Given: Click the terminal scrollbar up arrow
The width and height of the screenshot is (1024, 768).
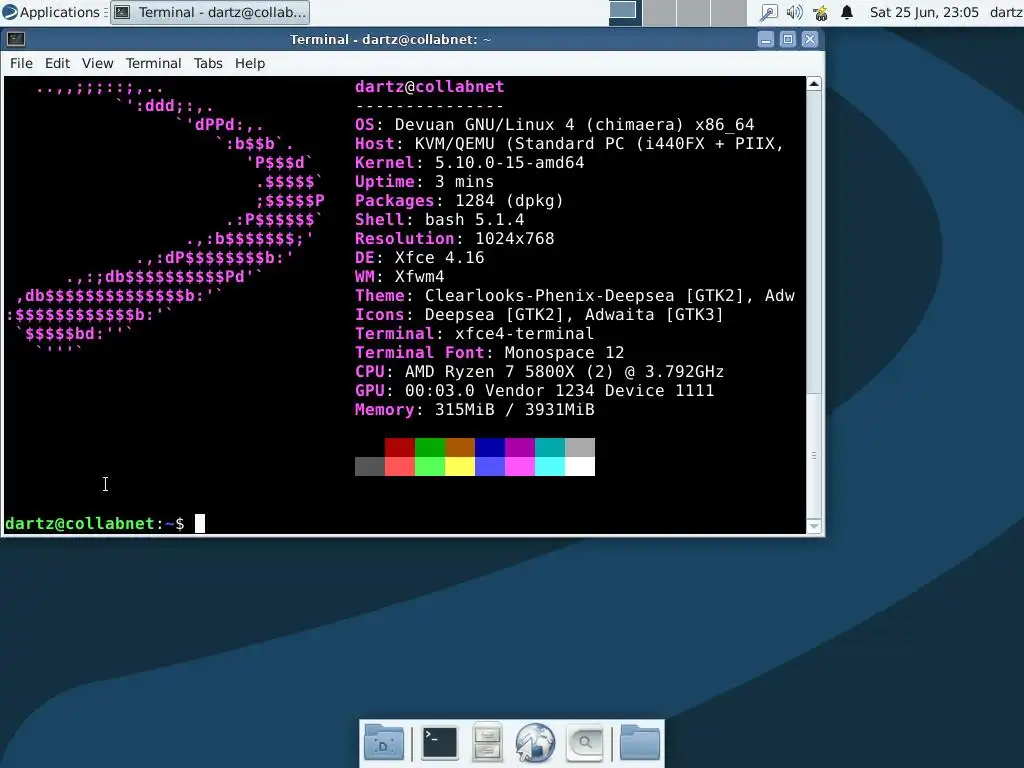Looking at the screenshot, I should point(814,84).
